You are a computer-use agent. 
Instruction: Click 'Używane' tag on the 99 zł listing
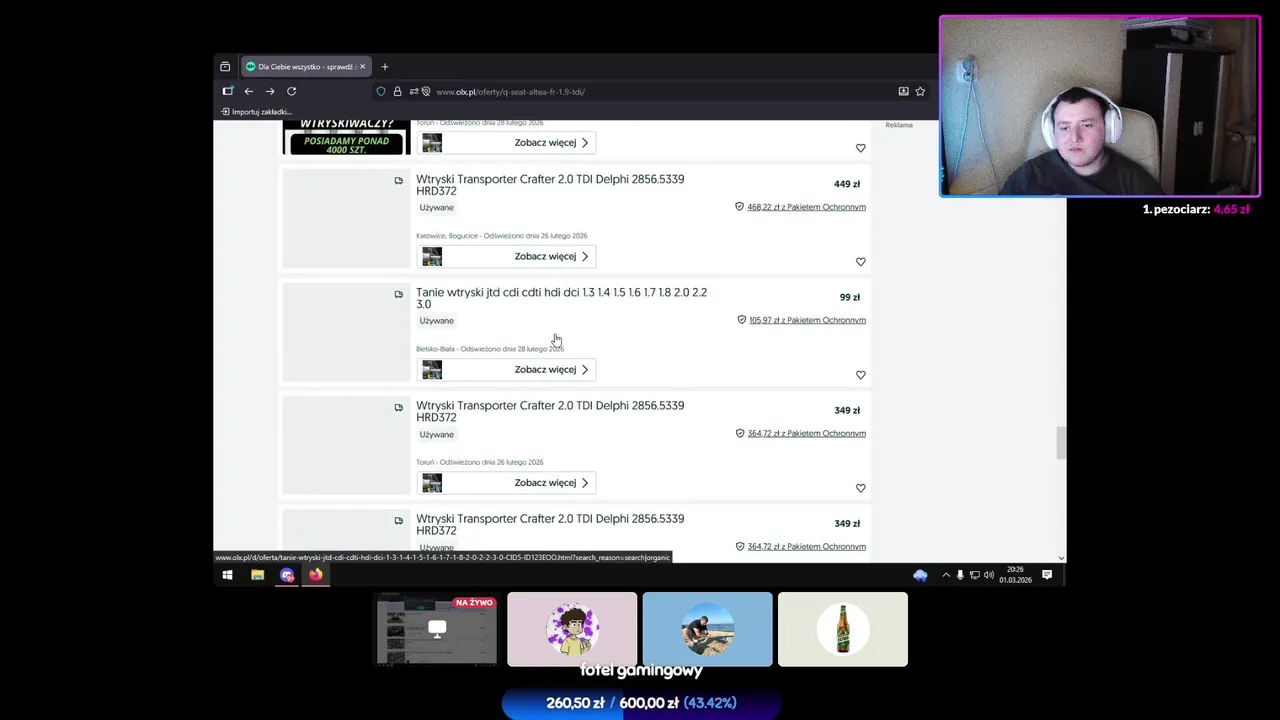point(437,321)
